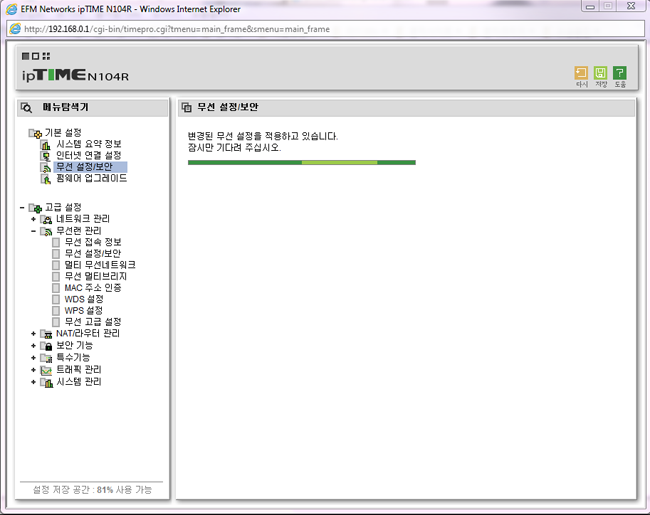Click the hollow-square layout icon above the logo
The width and height of the screenshot is (650, 515).
click(36, 56)
